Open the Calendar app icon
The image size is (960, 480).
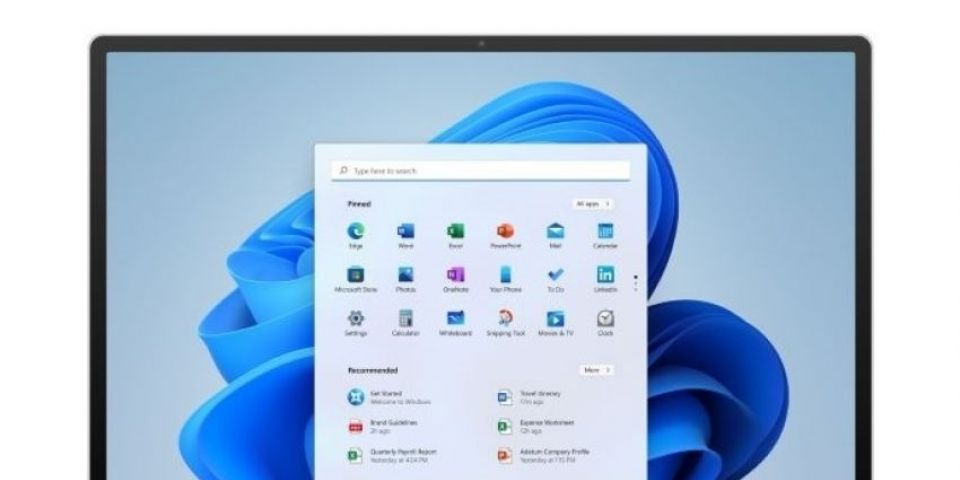(x=606, y=231)
